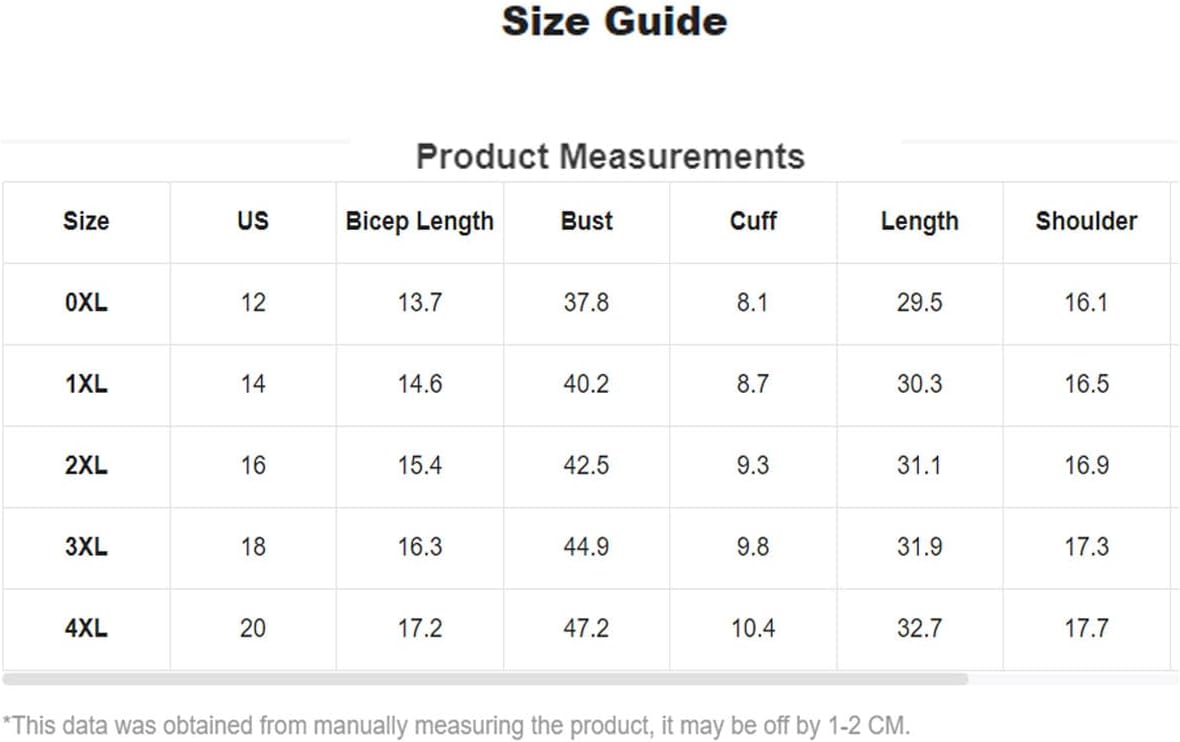
Task: Click the 4XL size row label
Action: (86, 628)
